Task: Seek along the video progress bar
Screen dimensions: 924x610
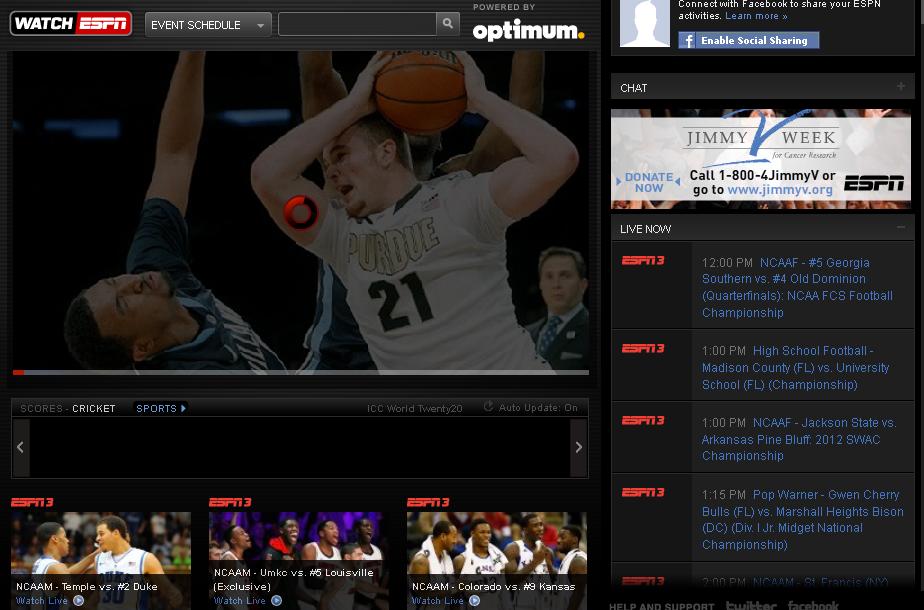Action: tap(301, 372)
